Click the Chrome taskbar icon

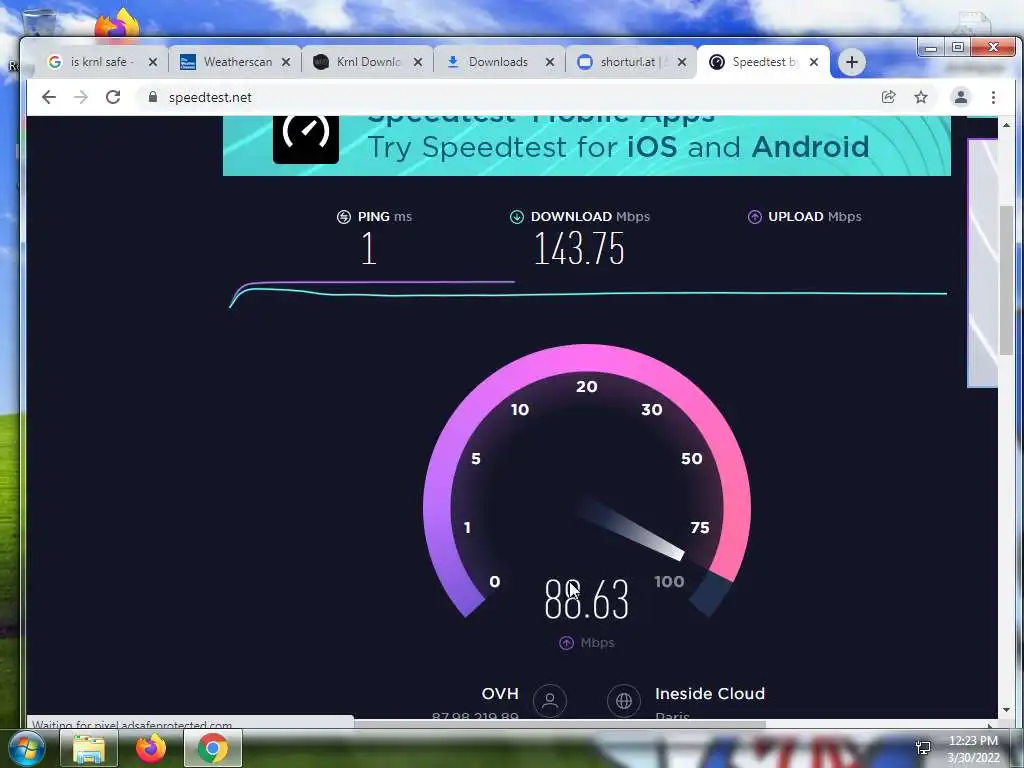tap(212, 748)
